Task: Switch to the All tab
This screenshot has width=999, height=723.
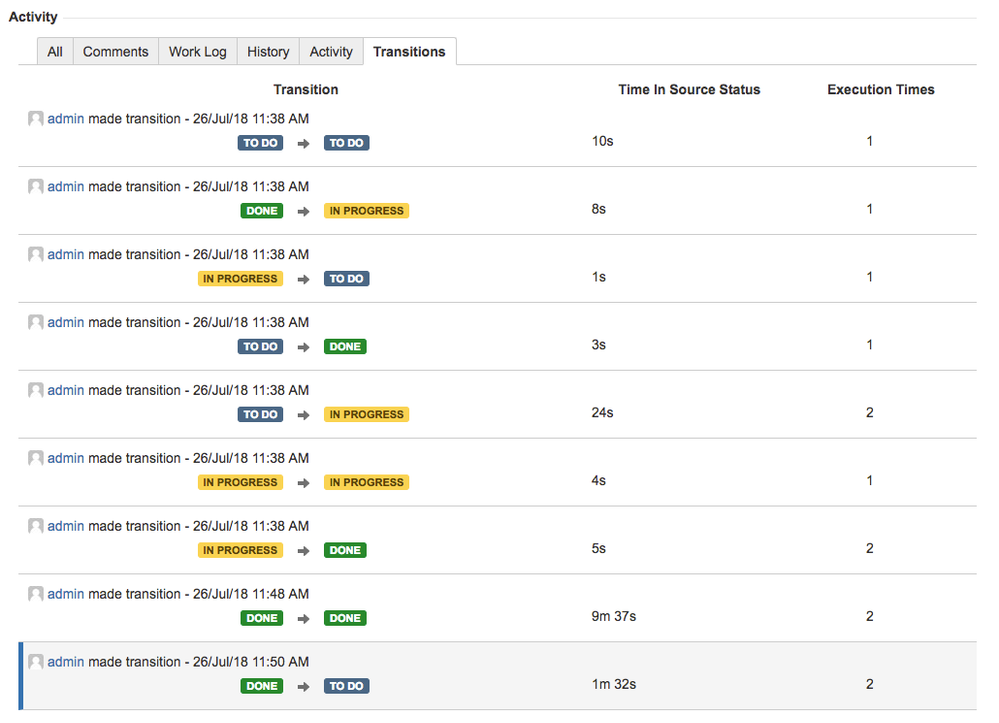Action: (x=55, y=52)
